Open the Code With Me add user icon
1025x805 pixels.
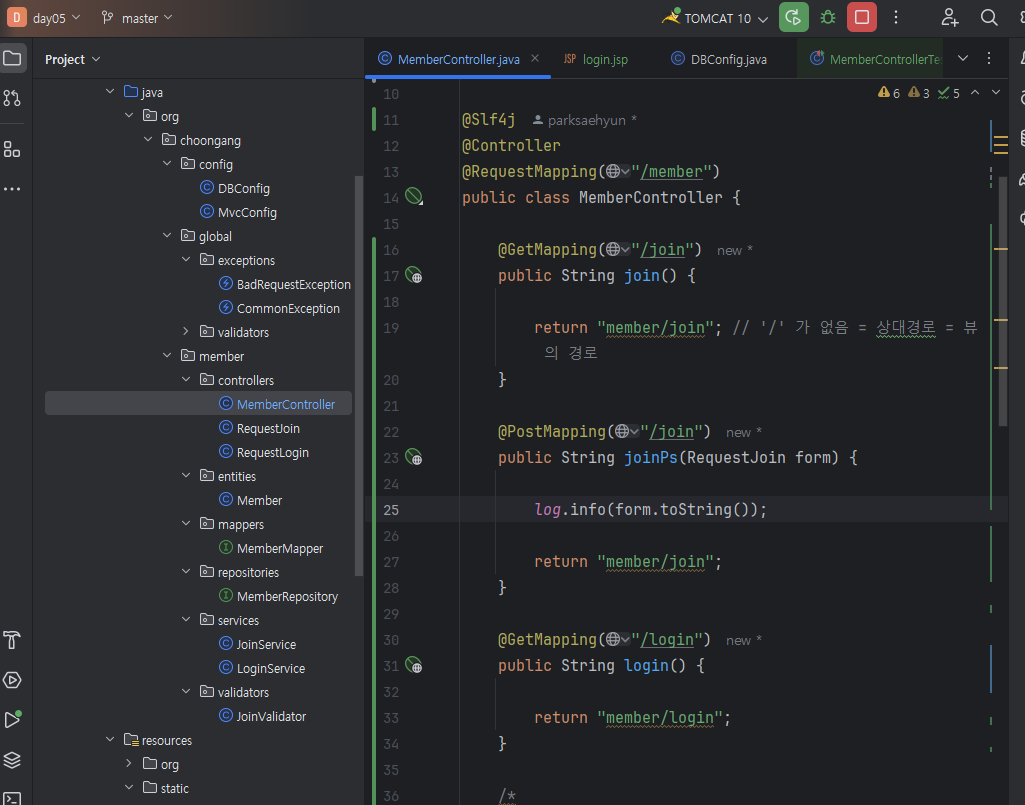(949, 18)
